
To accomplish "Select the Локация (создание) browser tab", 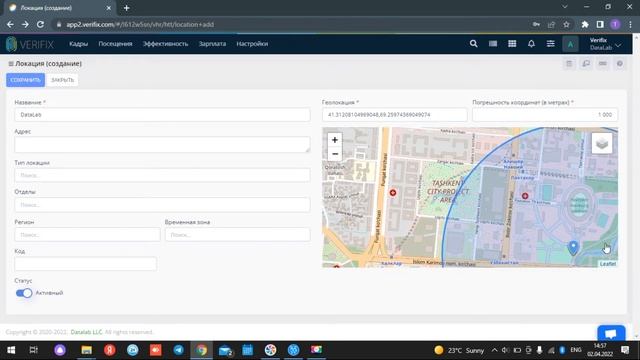I will click(x=60, y=8).
